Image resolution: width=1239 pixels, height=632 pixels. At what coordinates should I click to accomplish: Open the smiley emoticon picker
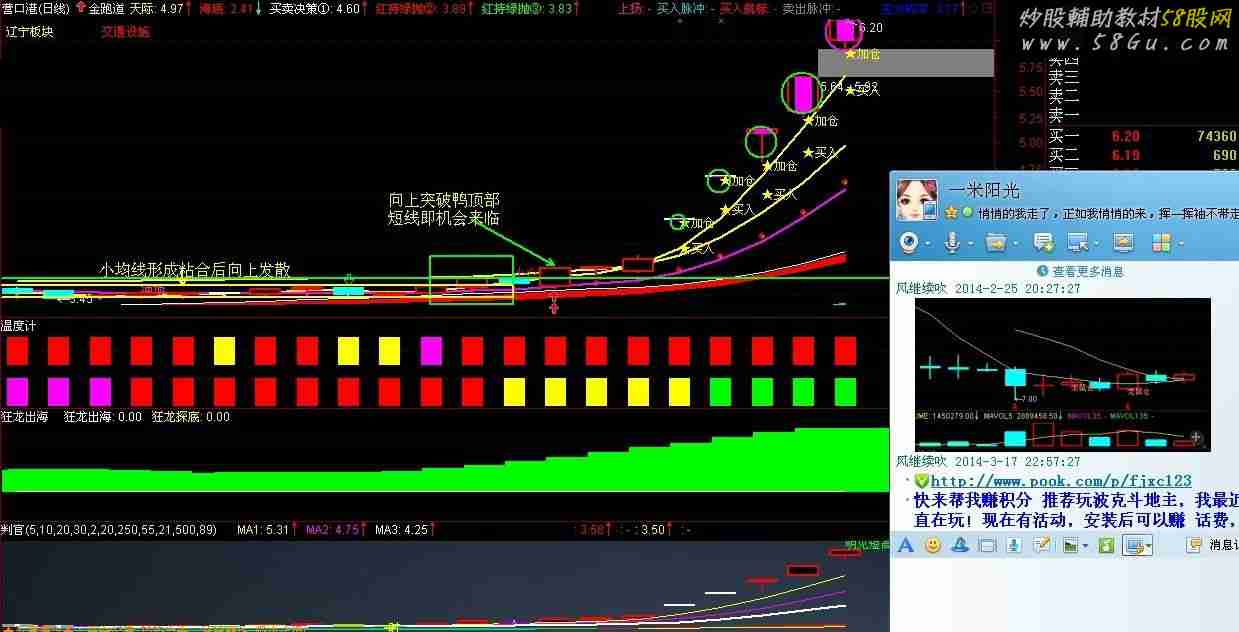pos(933,545)
